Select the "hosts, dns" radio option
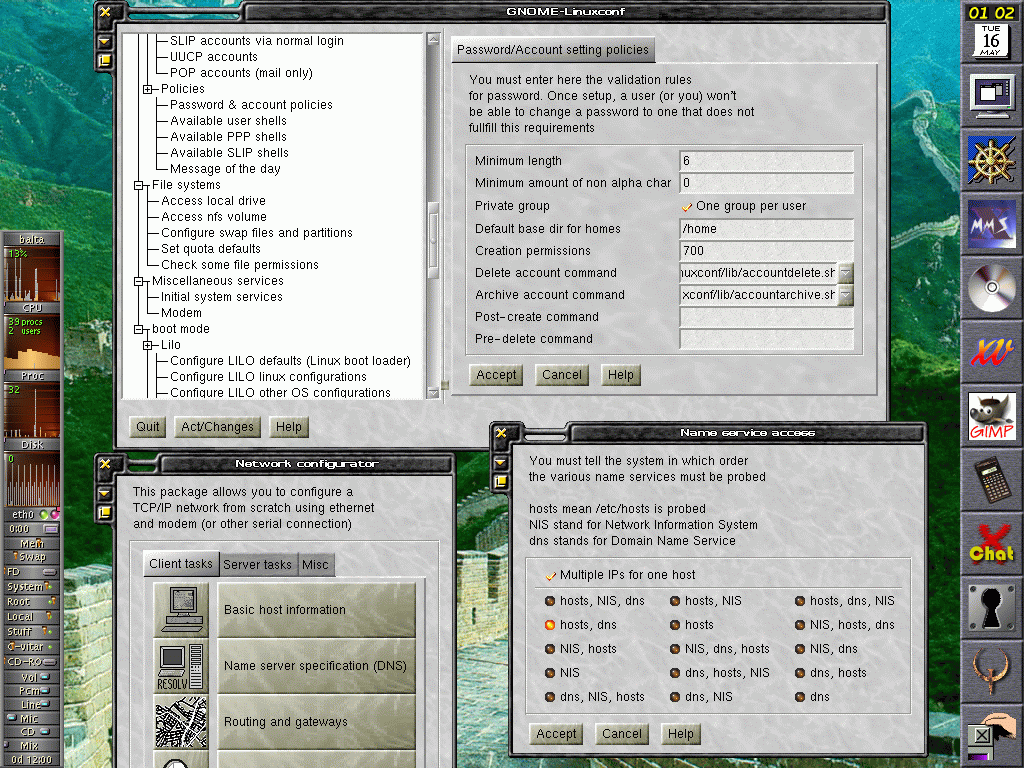The width and height of the screenshot is (1024, 768). point(550,625)
